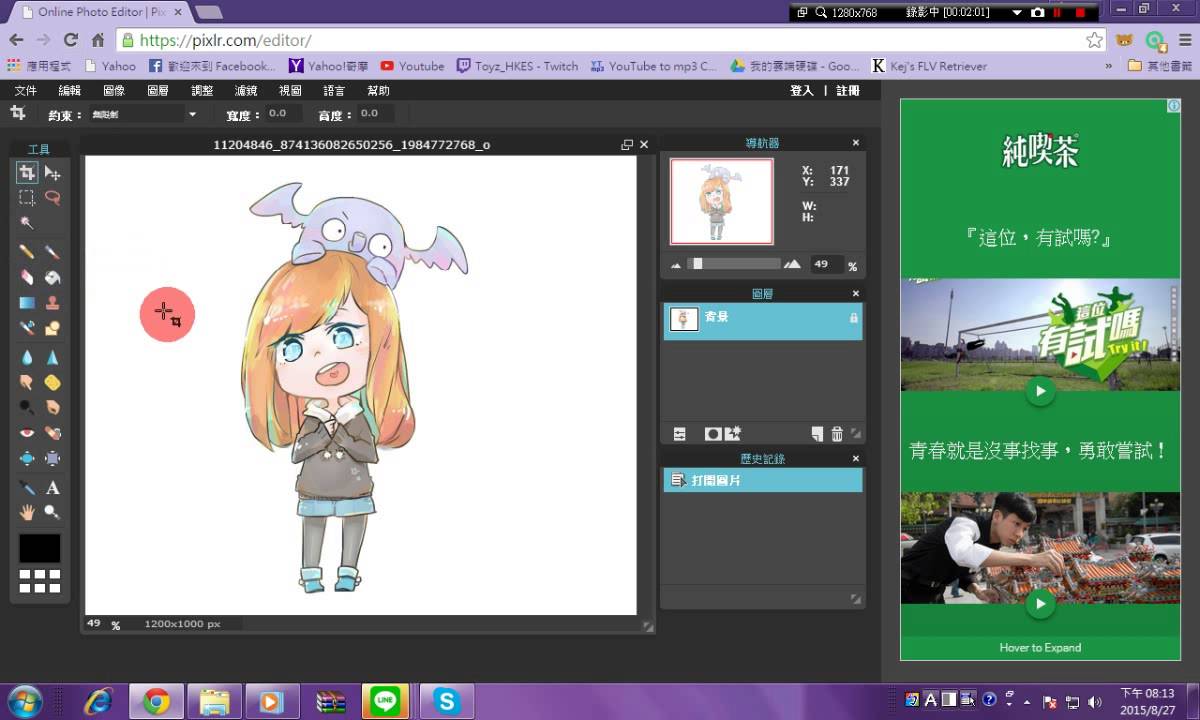Image resolution: width=1200 pixels, height=720 pixels.
Task: Click the navigator zoom slider handle
Action: pos(697,264)
